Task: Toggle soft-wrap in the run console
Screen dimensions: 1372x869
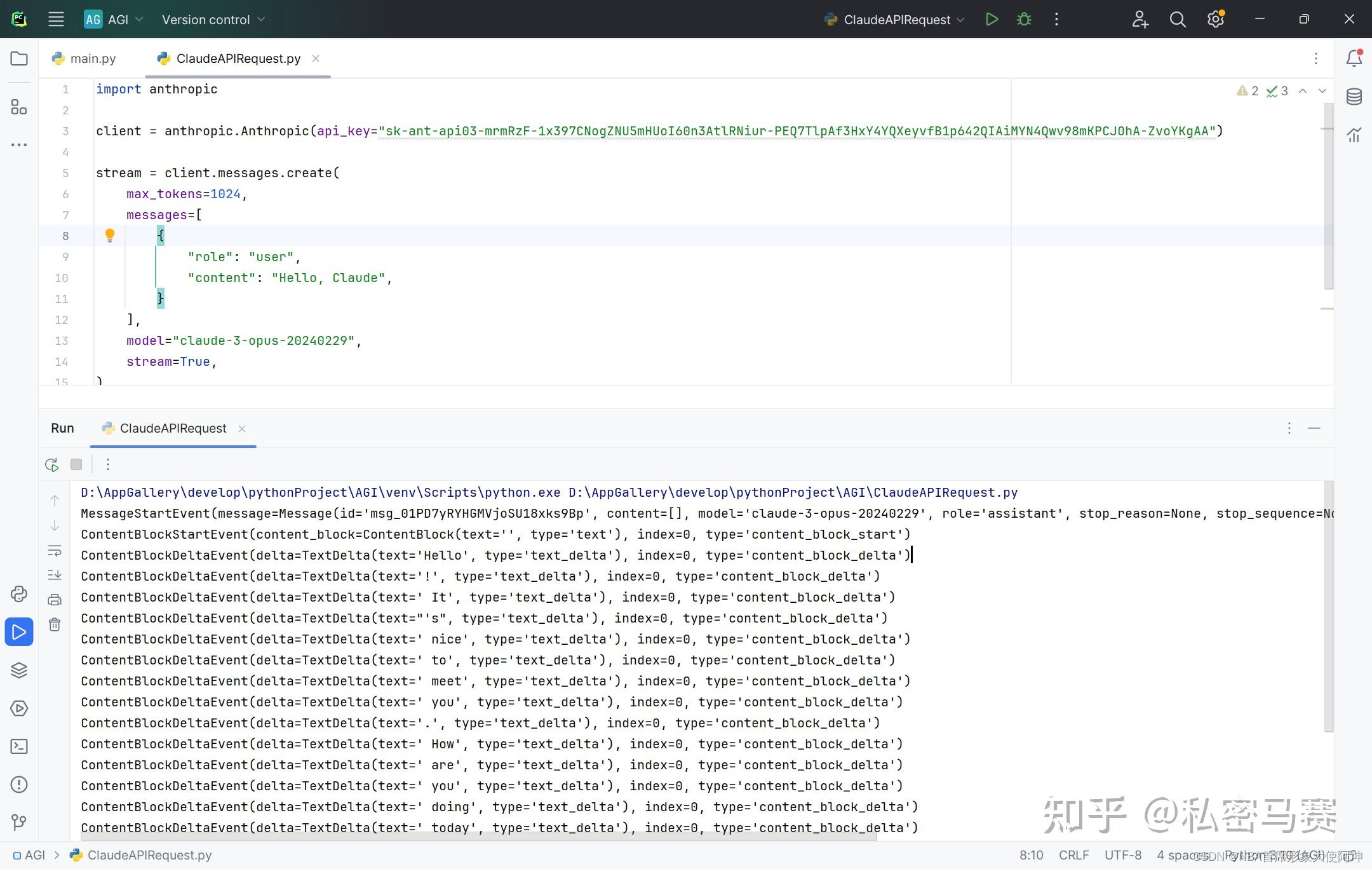Action: (x=55, y=550)
